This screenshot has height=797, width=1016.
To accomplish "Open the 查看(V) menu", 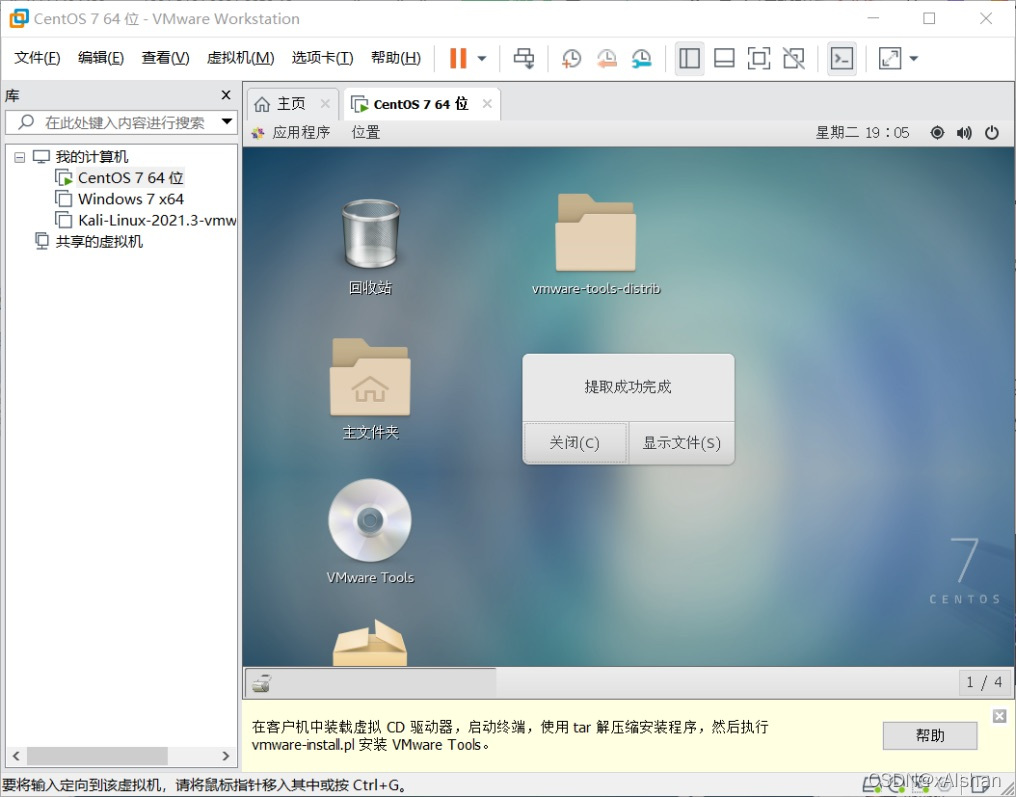I will (165, 58).
